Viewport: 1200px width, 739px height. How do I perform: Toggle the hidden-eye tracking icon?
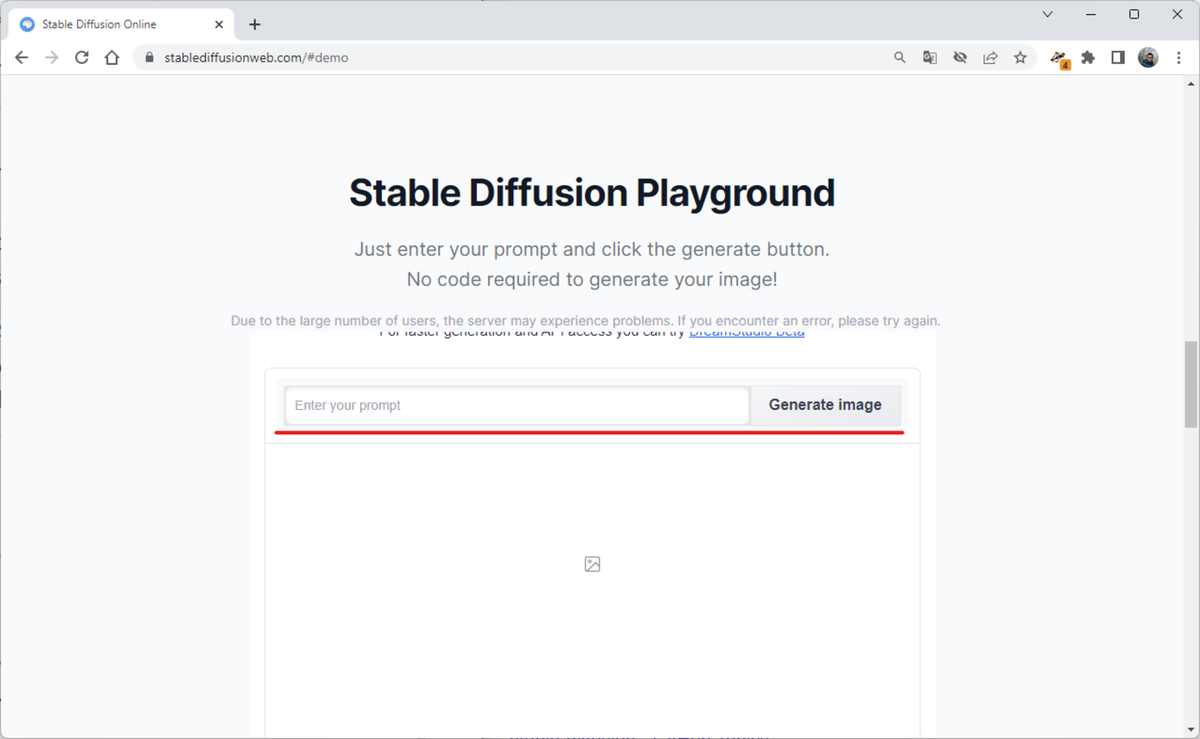click(960, 57)
